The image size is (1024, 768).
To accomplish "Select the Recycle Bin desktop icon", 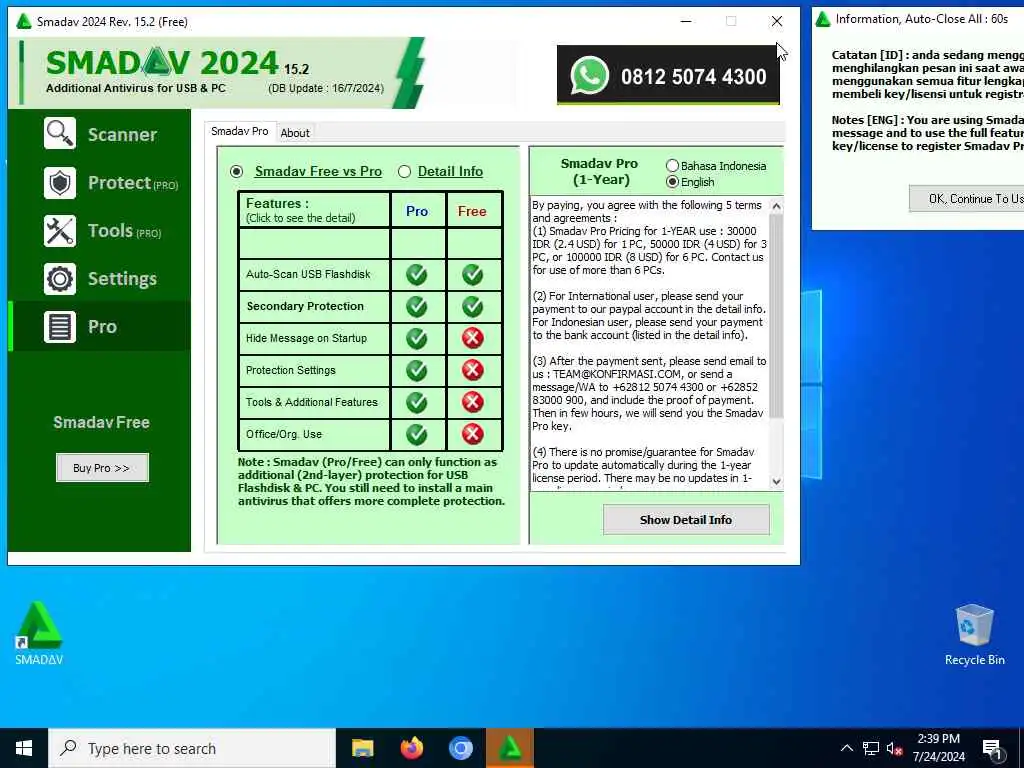I will click(x=974, y=633).
